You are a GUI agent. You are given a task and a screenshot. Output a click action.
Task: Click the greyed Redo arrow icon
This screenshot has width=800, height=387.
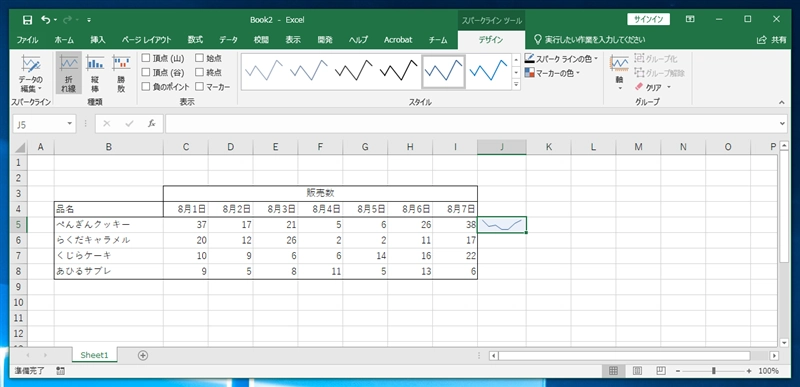68,20
